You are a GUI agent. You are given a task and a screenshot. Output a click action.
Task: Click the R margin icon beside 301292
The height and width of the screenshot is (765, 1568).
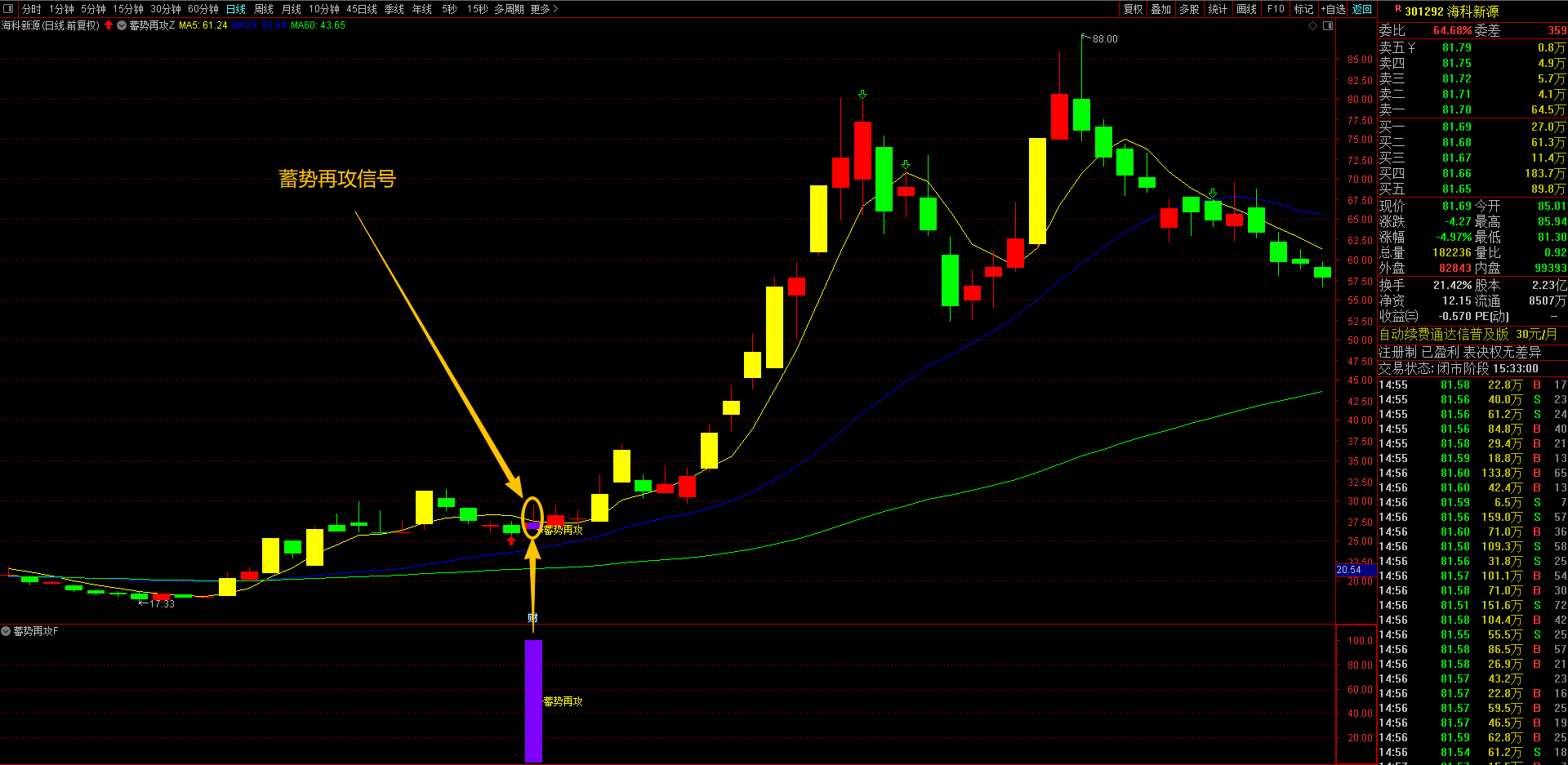click(x=1398, y=10)
